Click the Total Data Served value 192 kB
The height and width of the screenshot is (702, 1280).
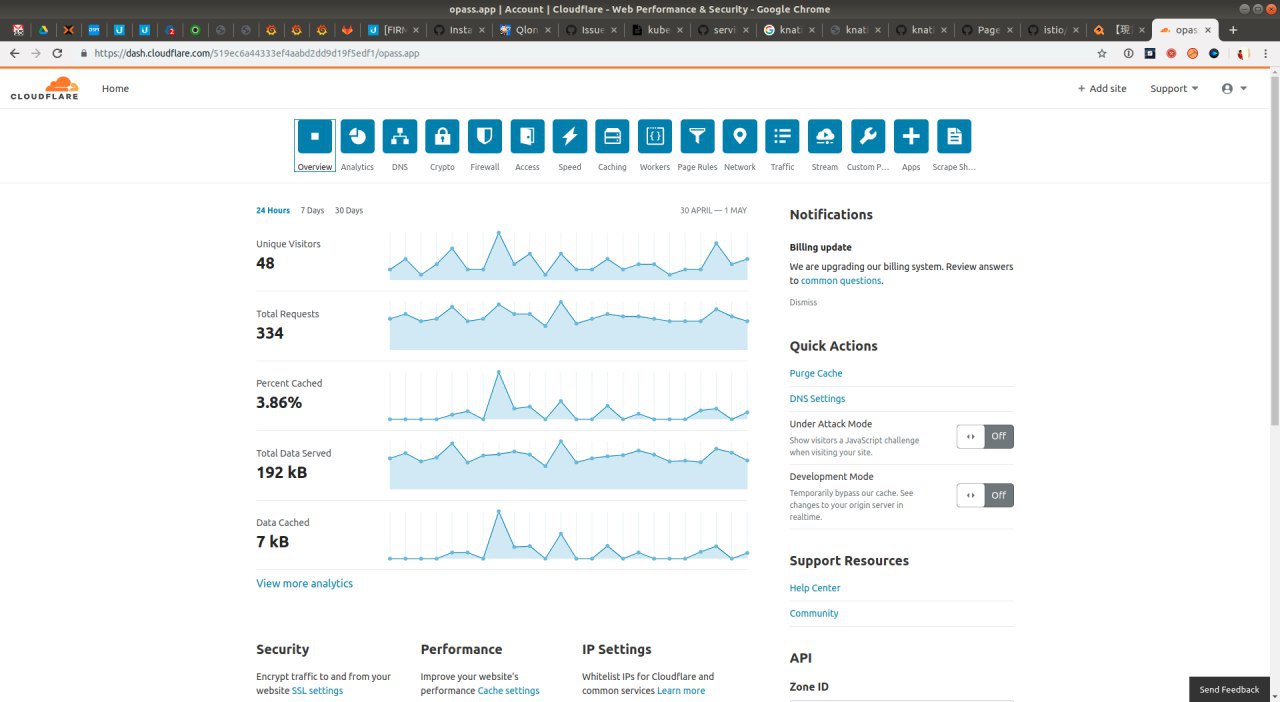[282, 472]
